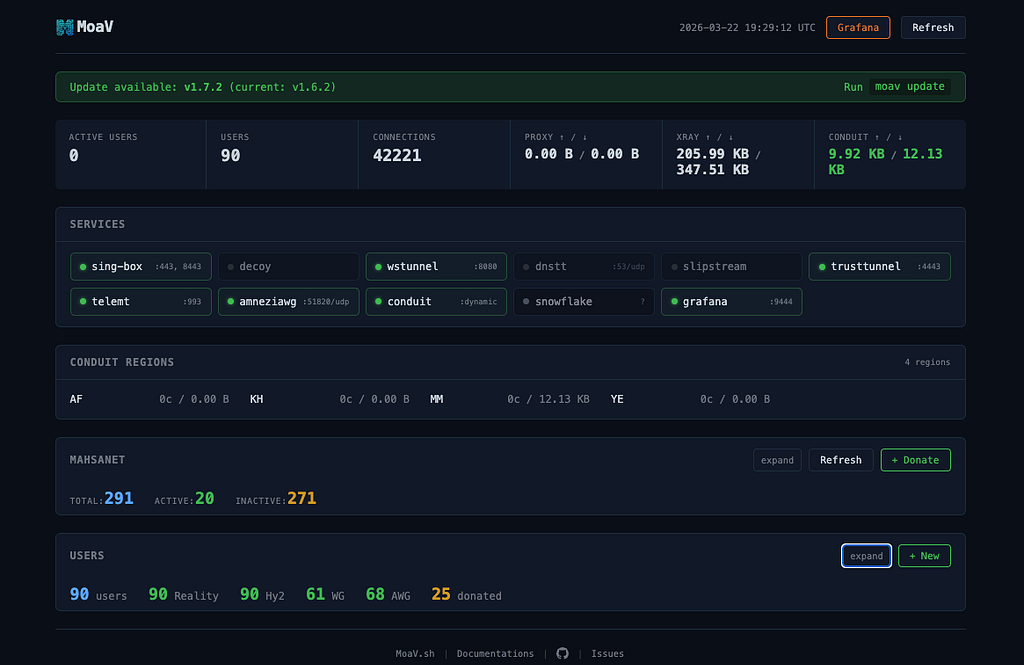Screen dimensions: 1024x665
Task: Click the moav update command text
Action: (910, 86)
